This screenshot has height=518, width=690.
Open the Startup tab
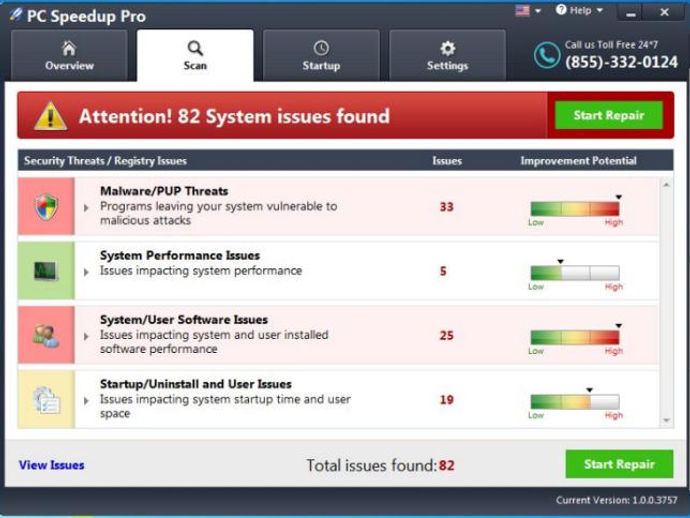pyautogui.click(x=321, y=55)
